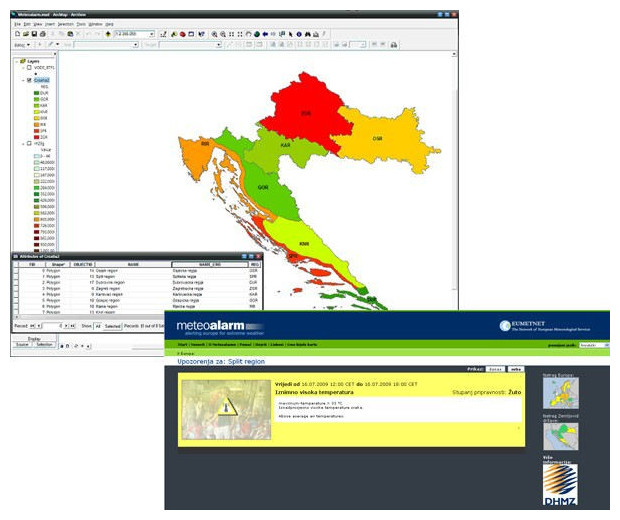Click the Open map document icon

tap(26, 34)
